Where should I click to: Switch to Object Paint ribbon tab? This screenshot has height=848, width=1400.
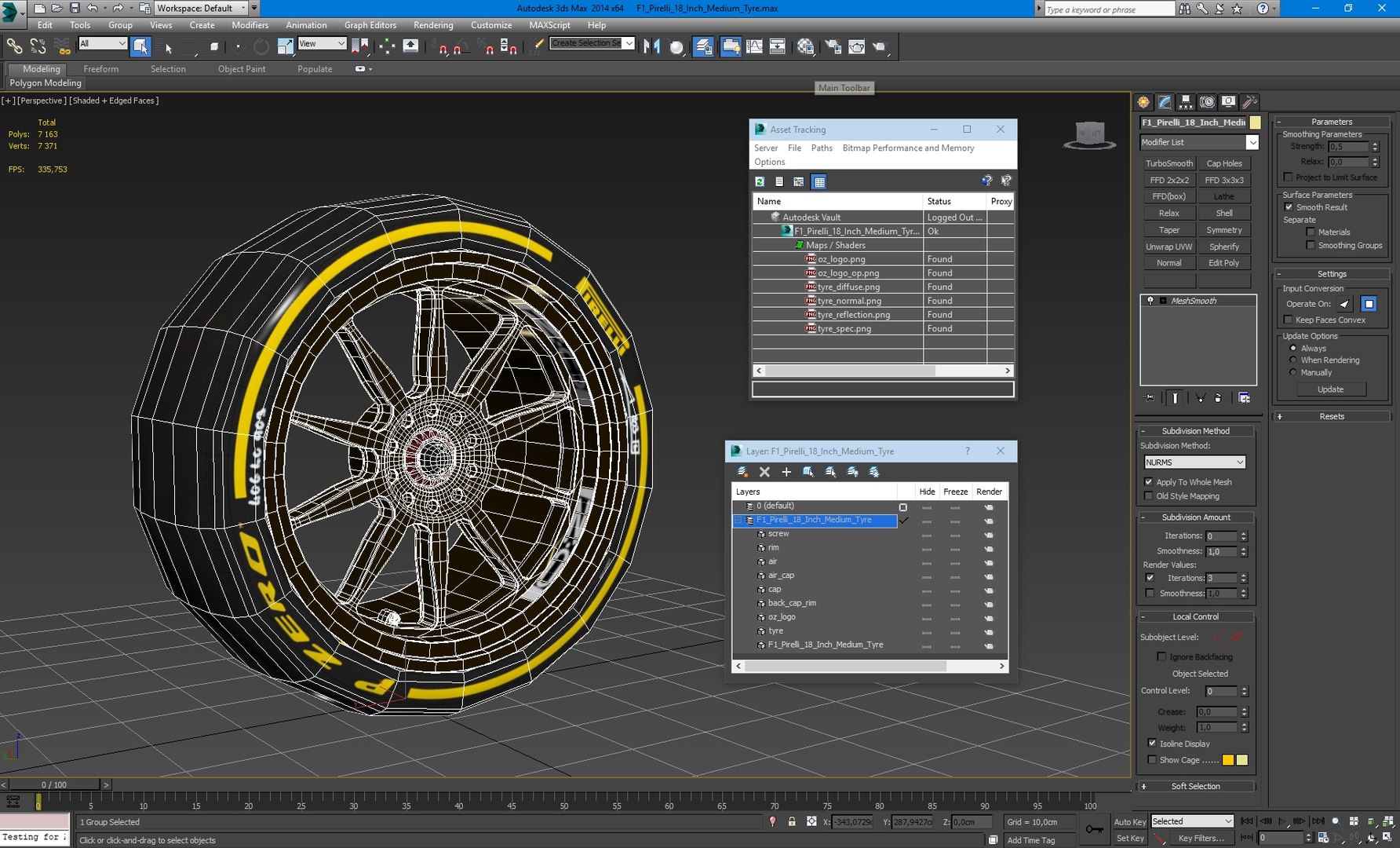pos(242,69)
